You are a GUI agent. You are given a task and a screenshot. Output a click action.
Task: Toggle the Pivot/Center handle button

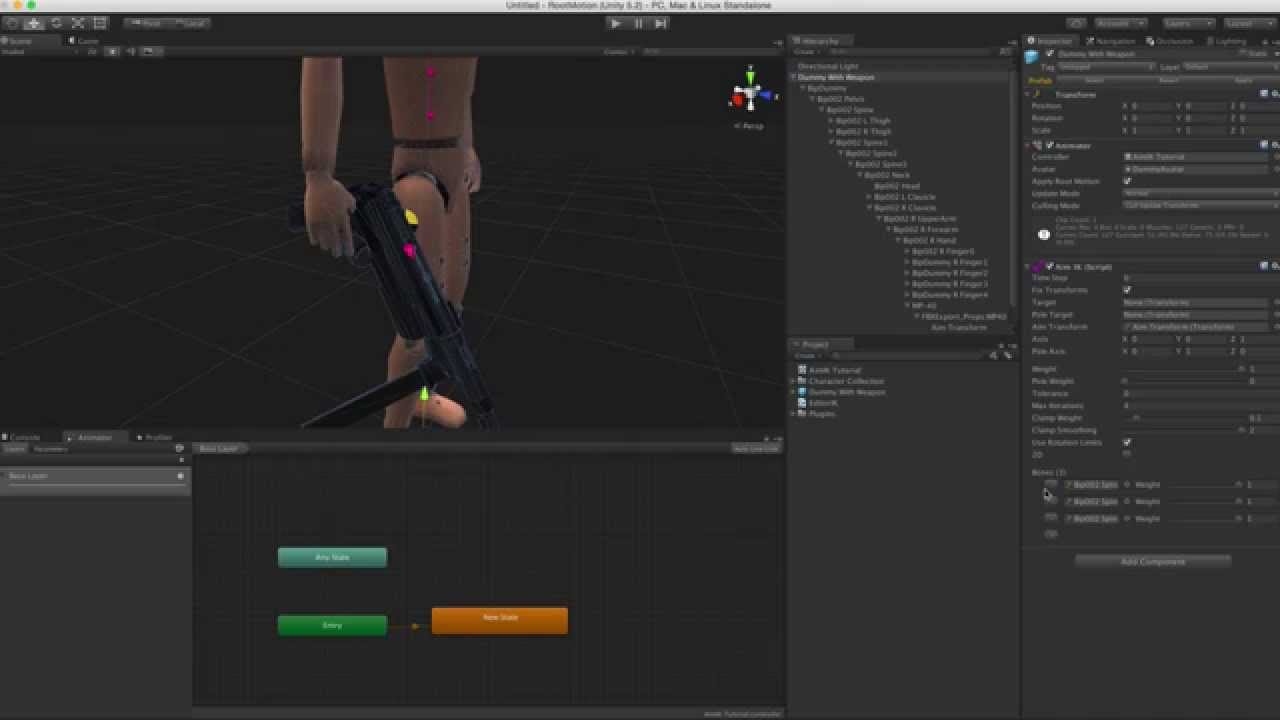click(x=147, y=23)
